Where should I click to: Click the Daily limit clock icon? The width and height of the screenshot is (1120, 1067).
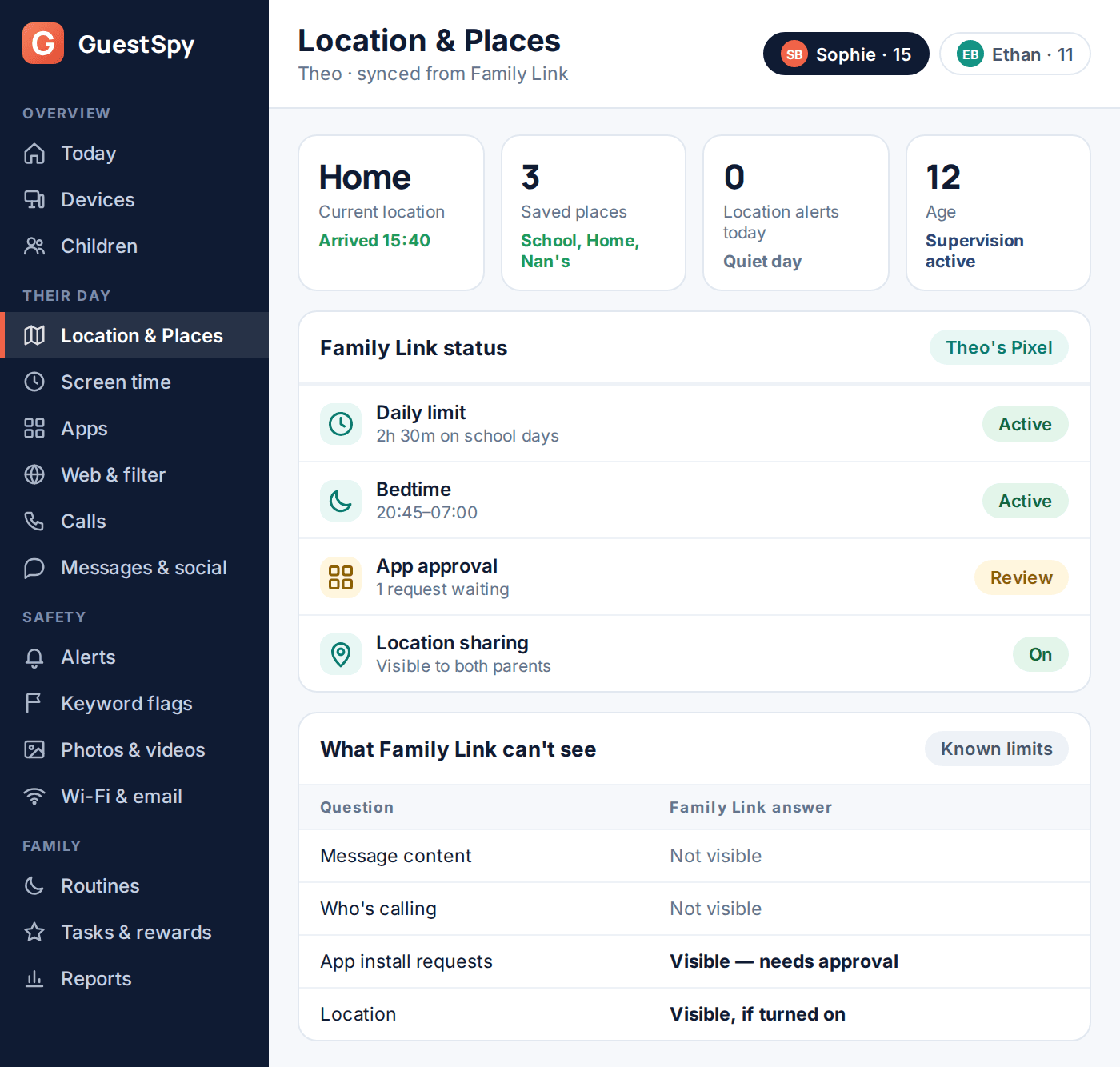pos(341,424)
